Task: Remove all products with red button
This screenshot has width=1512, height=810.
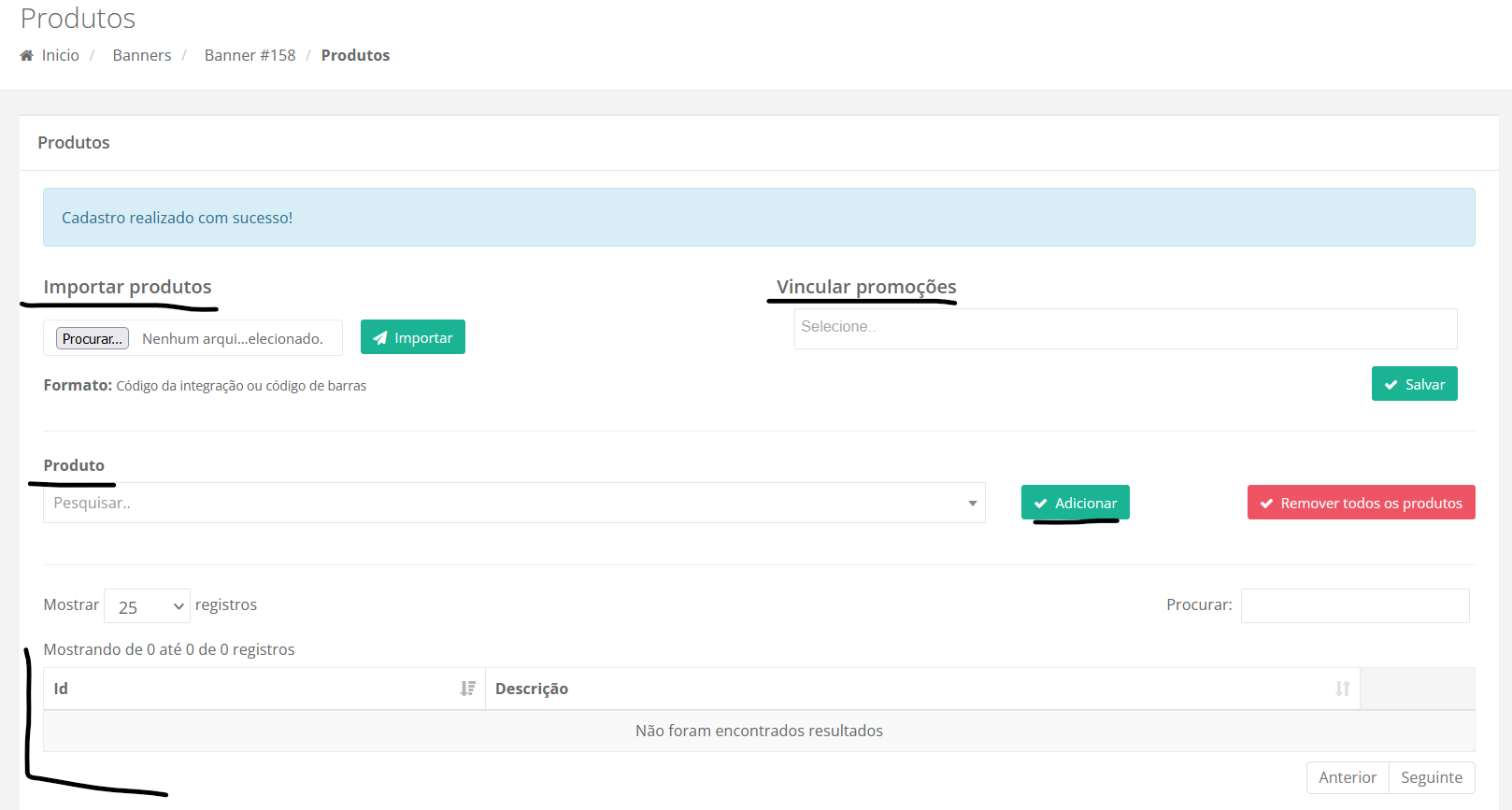Action: tap(1361, 503)
